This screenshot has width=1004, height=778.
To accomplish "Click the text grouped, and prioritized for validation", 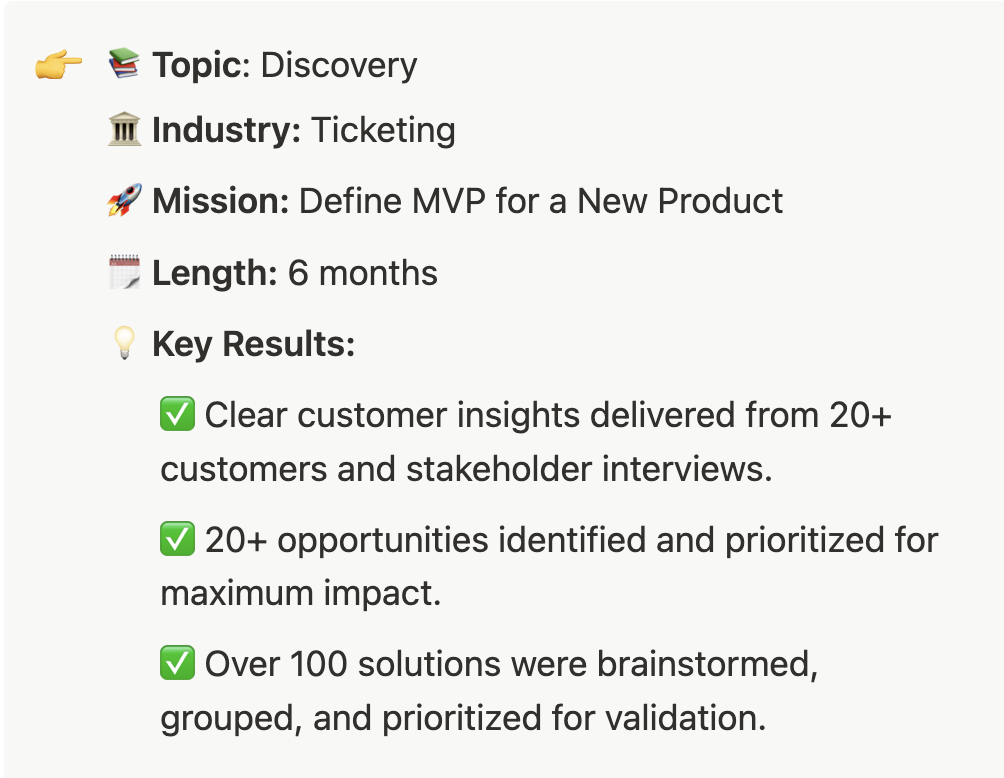I will click(x=464, y=718).
